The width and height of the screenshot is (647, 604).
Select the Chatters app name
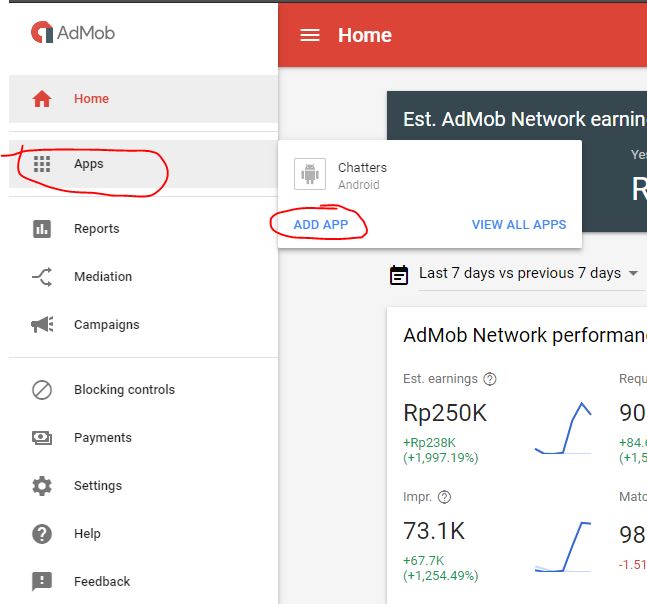click(362, 168)
